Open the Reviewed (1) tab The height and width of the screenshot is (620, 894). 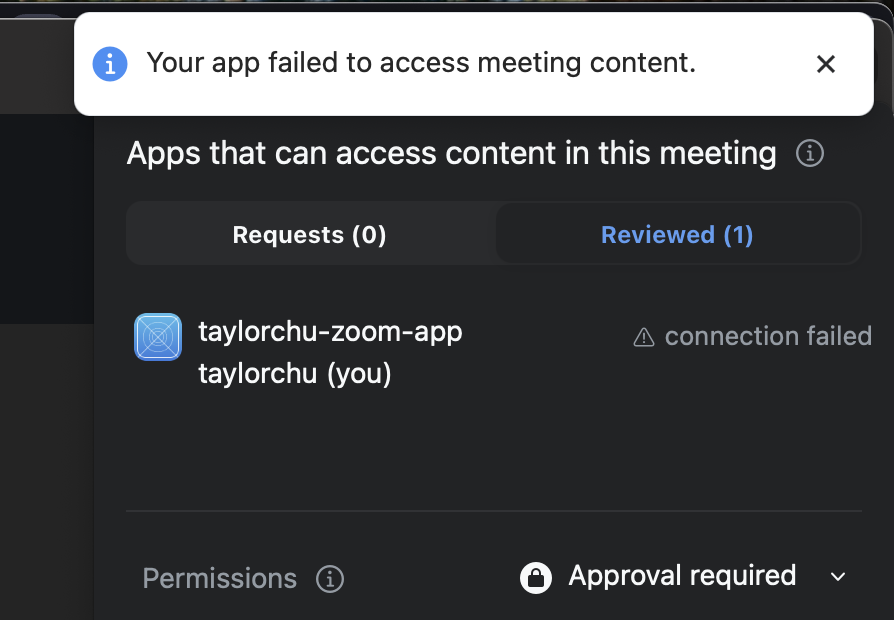677,235
